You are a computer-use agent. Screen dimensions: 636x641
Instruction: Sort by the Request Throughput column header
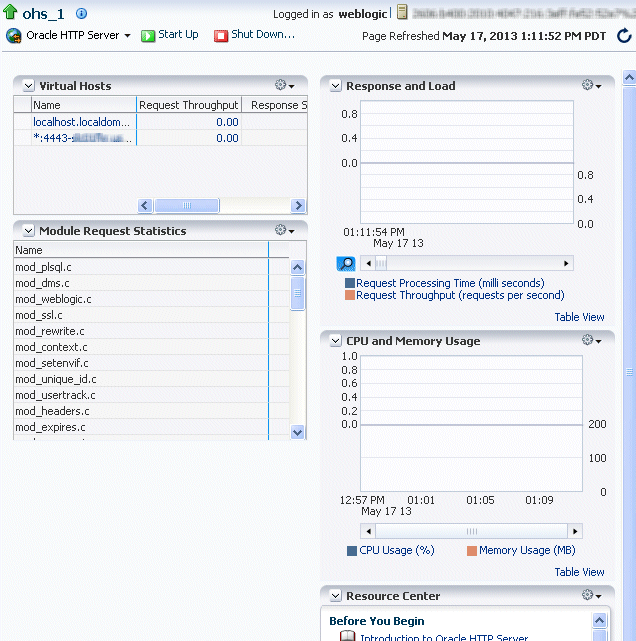coord(188,105)
